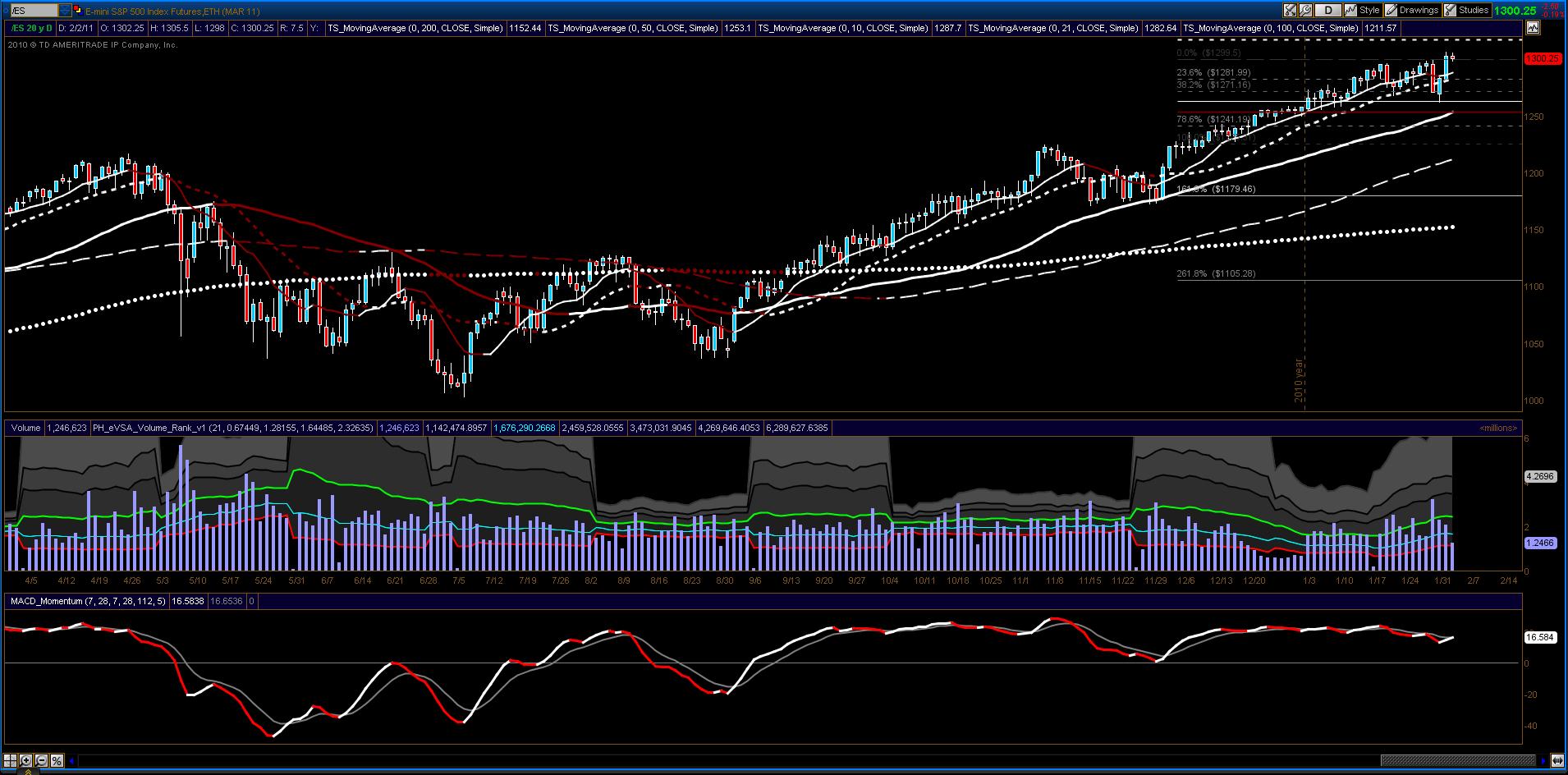The height and width of the screenshot is (775, 1568).
Task: Click the MACD_Momentum study label
Action: [89, 601]
